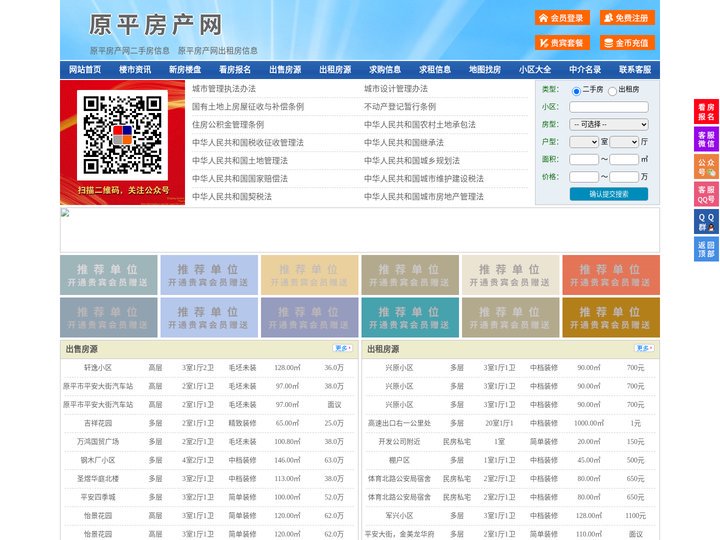Open the 客服微信 floating sidebar icon
This screenshot has width=720, height=540.
pyautogui.click(x=706, y=139)
